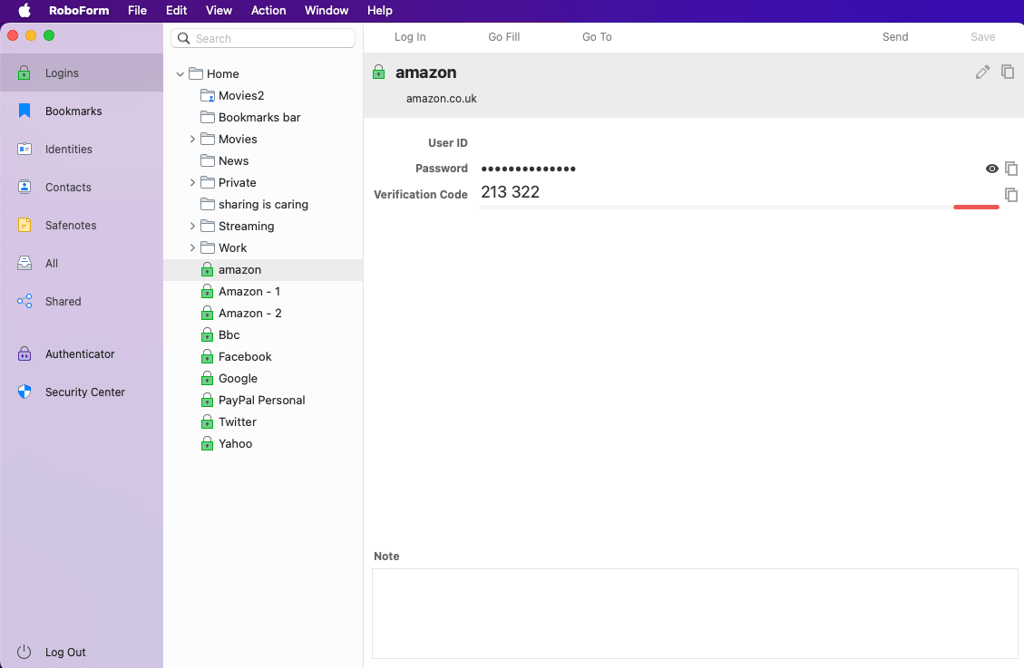Click into the Search field
This screenshot has width=1024, height=668.
click(x=263, y=39)
